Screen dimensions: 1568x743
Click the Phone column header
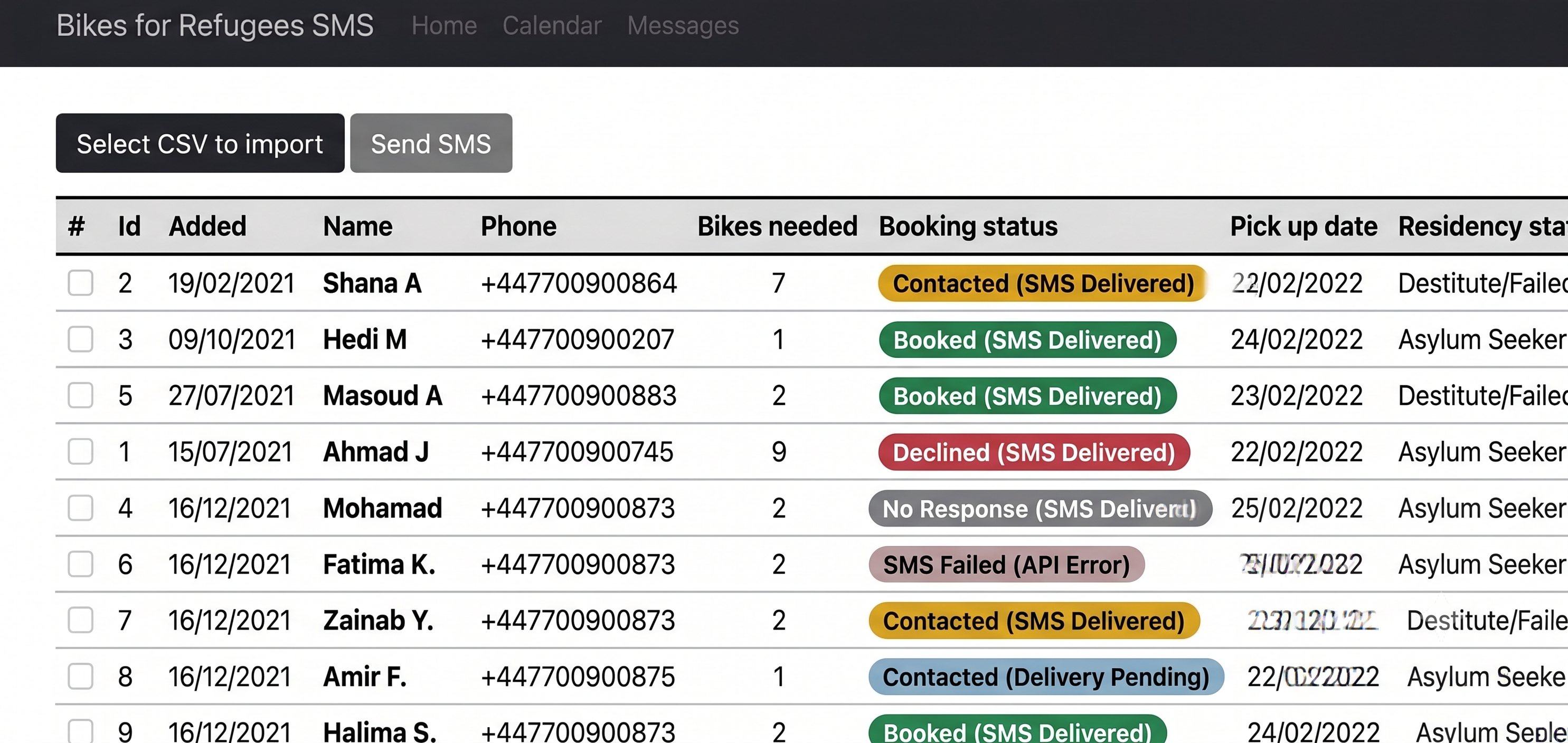[518, 226]
